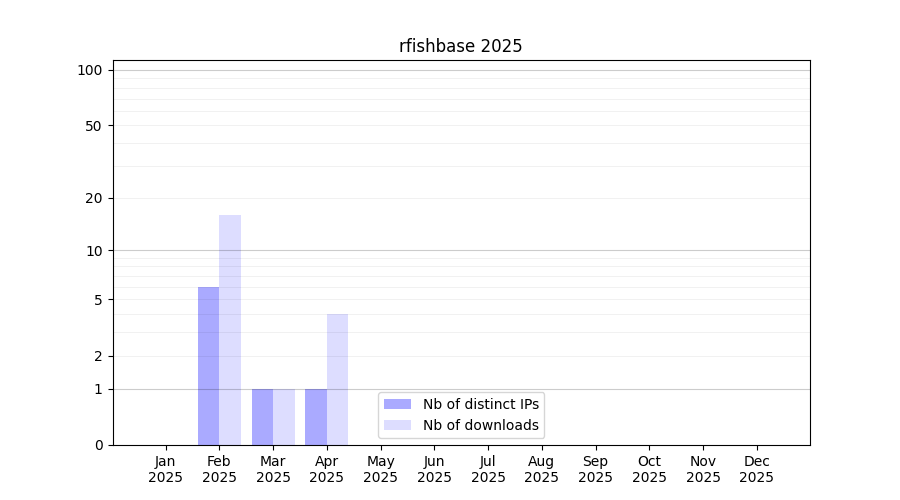Click the April downloads bar
The image size is (900, 500).
[337, 380]
